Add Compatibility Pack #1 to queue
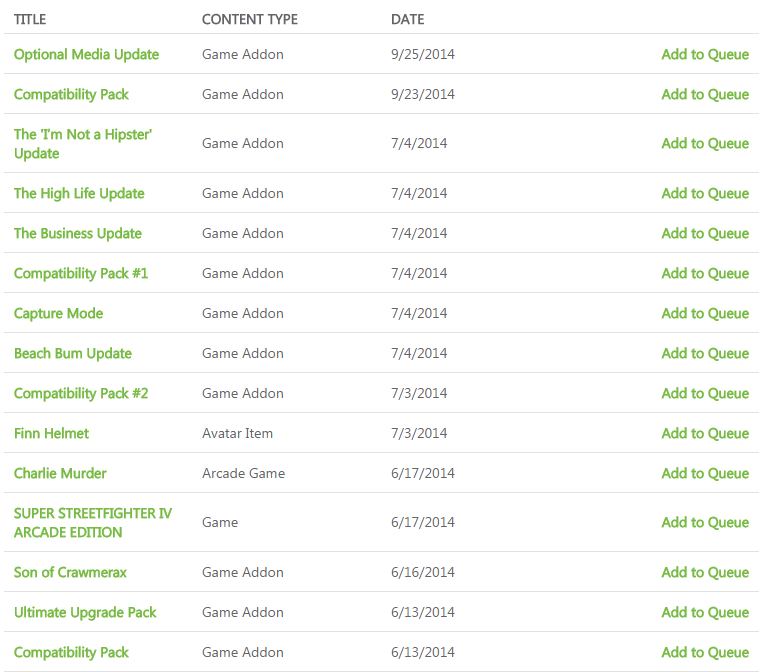 pos(705,273)
